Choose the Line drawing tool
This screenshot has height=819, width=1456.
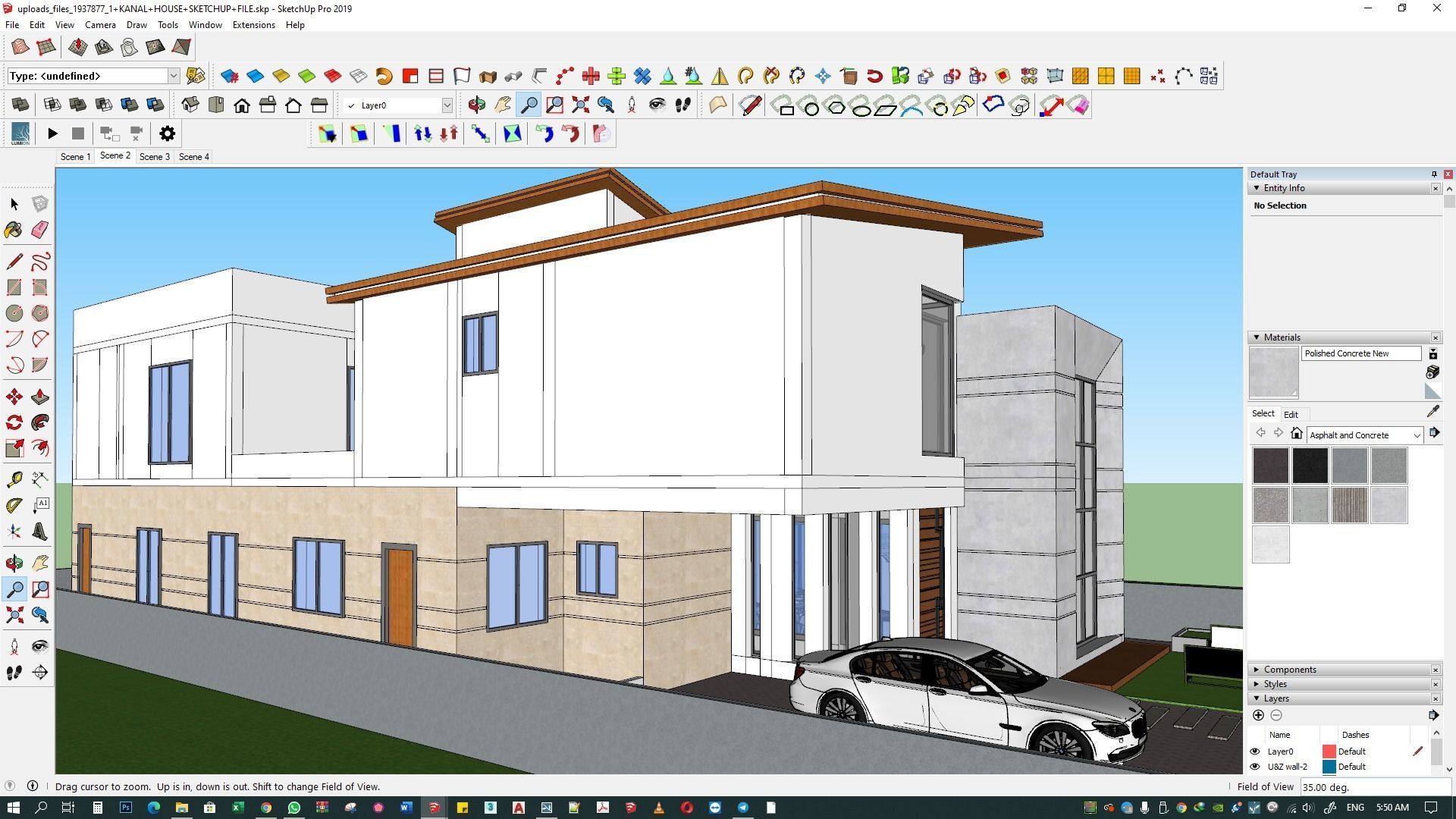14,262
